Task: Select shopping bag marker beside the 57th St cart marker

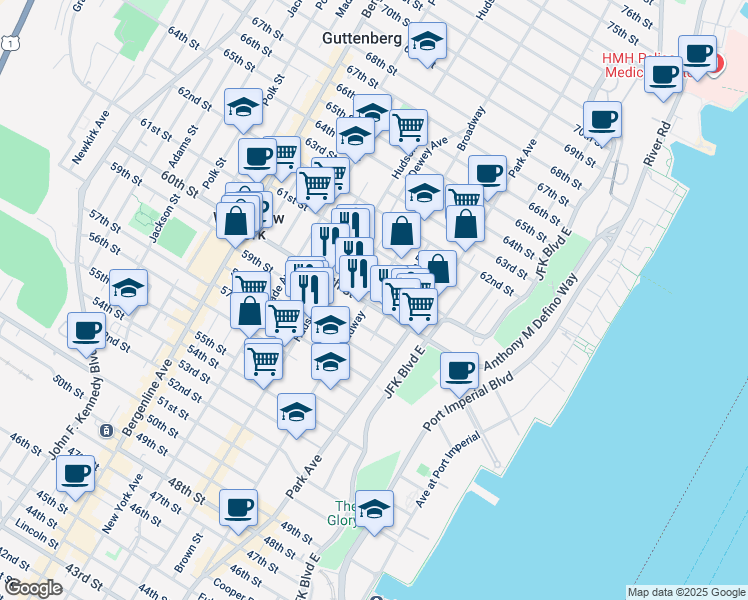Action: click(x=249, y=312)
